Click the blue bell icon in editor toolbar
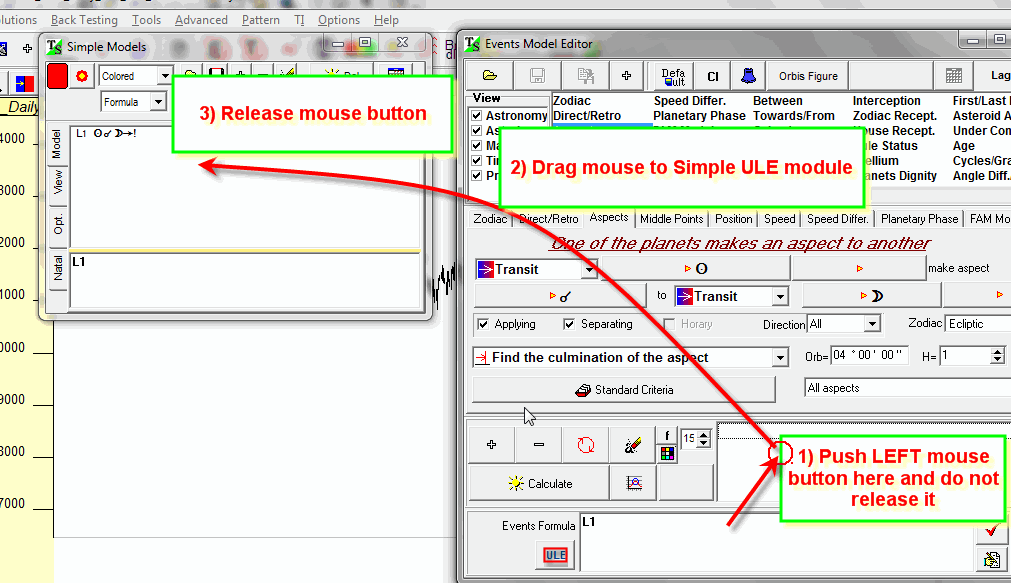 coord(746,76)
